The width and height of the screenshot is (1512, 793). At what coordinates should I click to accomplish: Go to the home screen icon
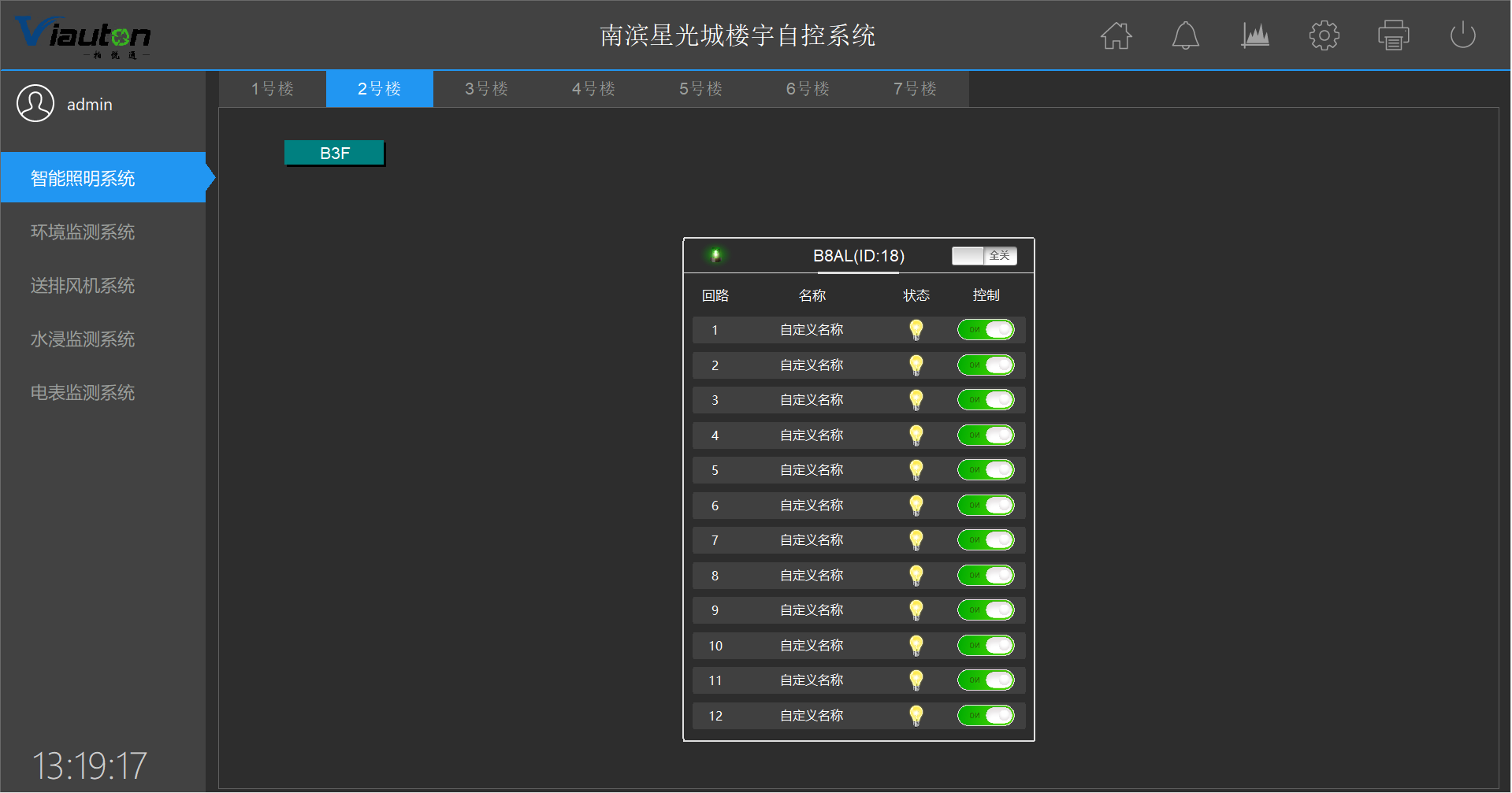pyautogui.click(x=1116, y=35)
